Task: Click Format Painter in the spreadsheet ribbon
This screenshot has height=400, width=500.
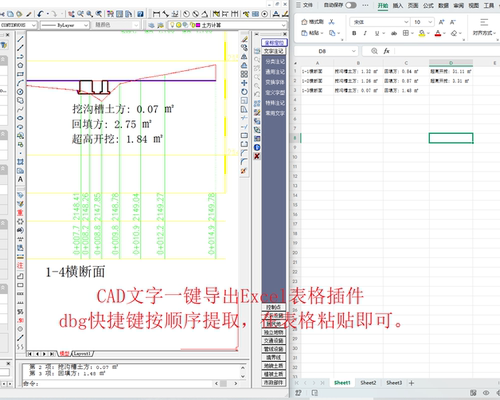Action: 312,22
